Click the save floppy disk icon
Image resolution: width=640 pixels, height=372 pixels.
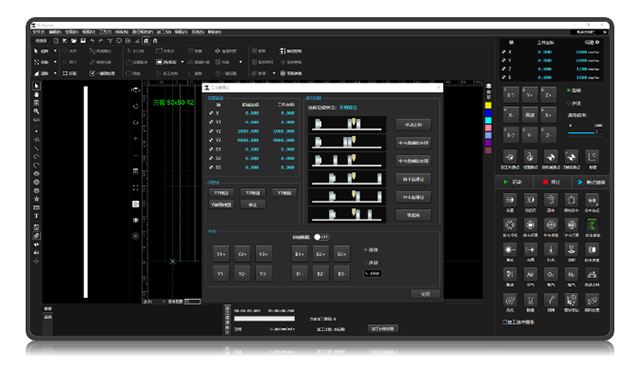click(x=83, y=41)
